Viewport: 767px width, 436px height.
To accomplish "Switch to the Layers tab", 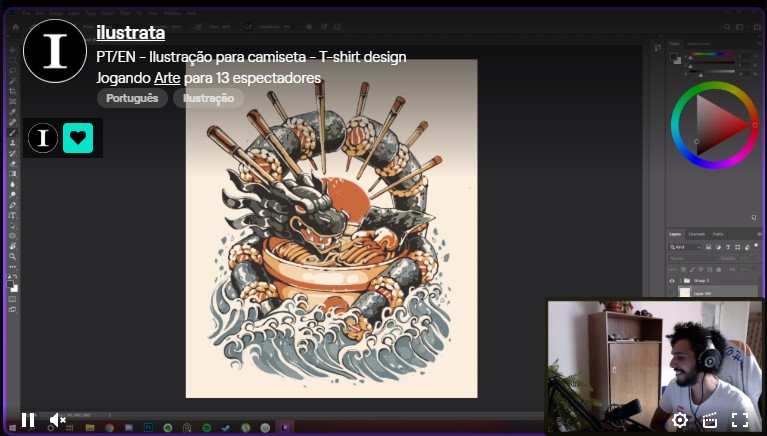I will pos(675,234).
